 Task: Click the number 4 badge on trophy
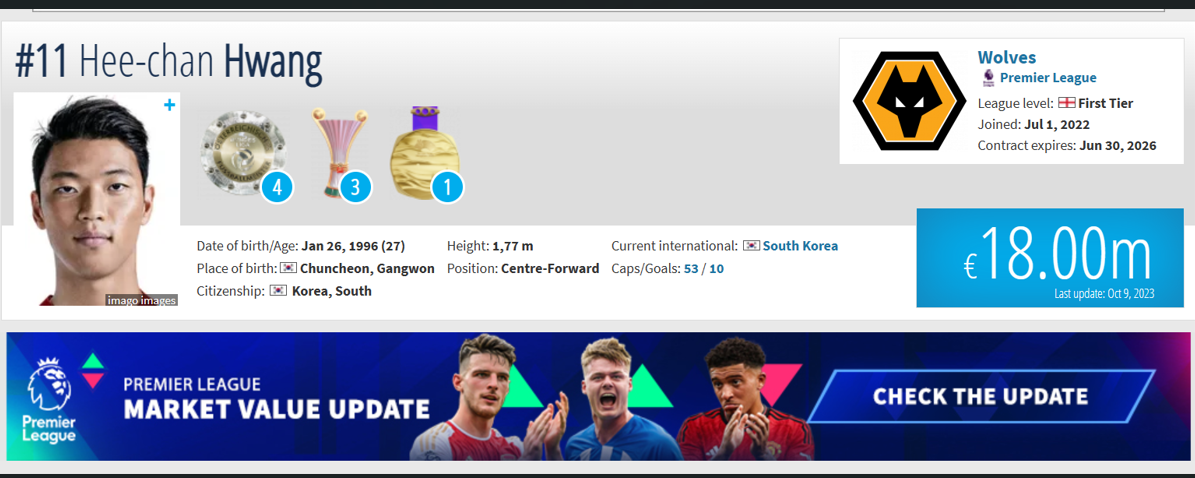[x=277, y=188]
